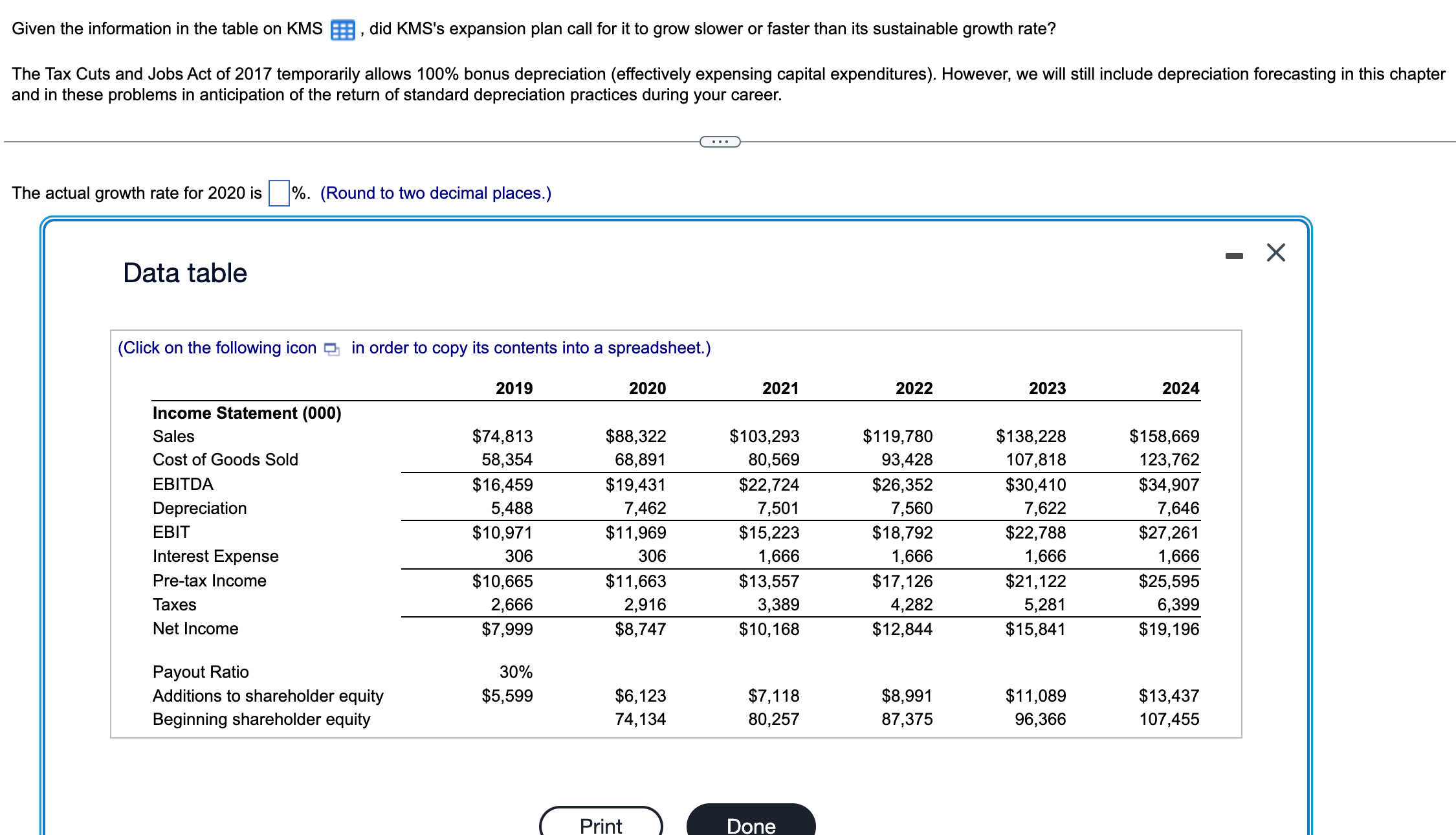This screenshot has height=835, width=1456.
Task: Click the minimize dash on the Data table
Action: click(1235, 255)
